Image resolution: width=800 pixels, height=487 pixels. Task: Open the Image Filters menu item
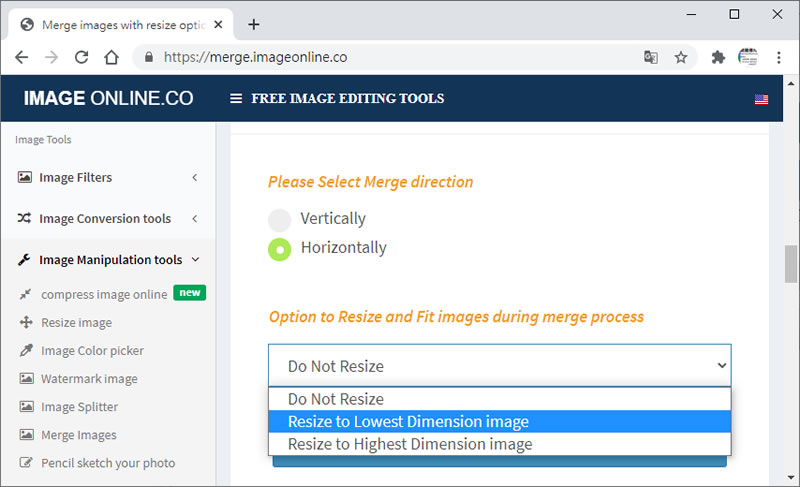(108, 177)
